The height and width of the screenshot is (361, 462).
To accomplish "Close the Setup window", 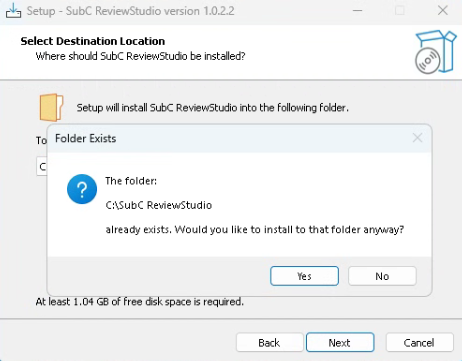I will (x=443, y=10).
